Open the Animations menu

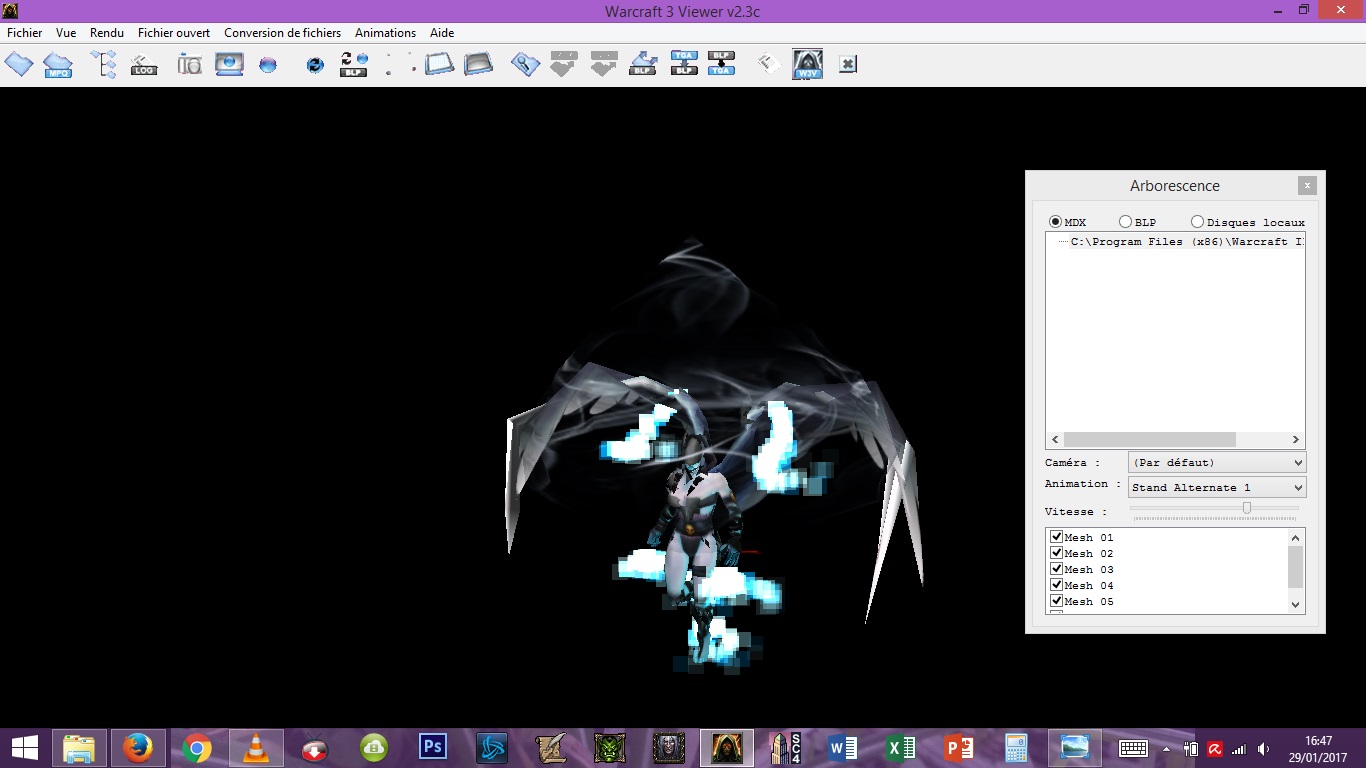(385, 33)
